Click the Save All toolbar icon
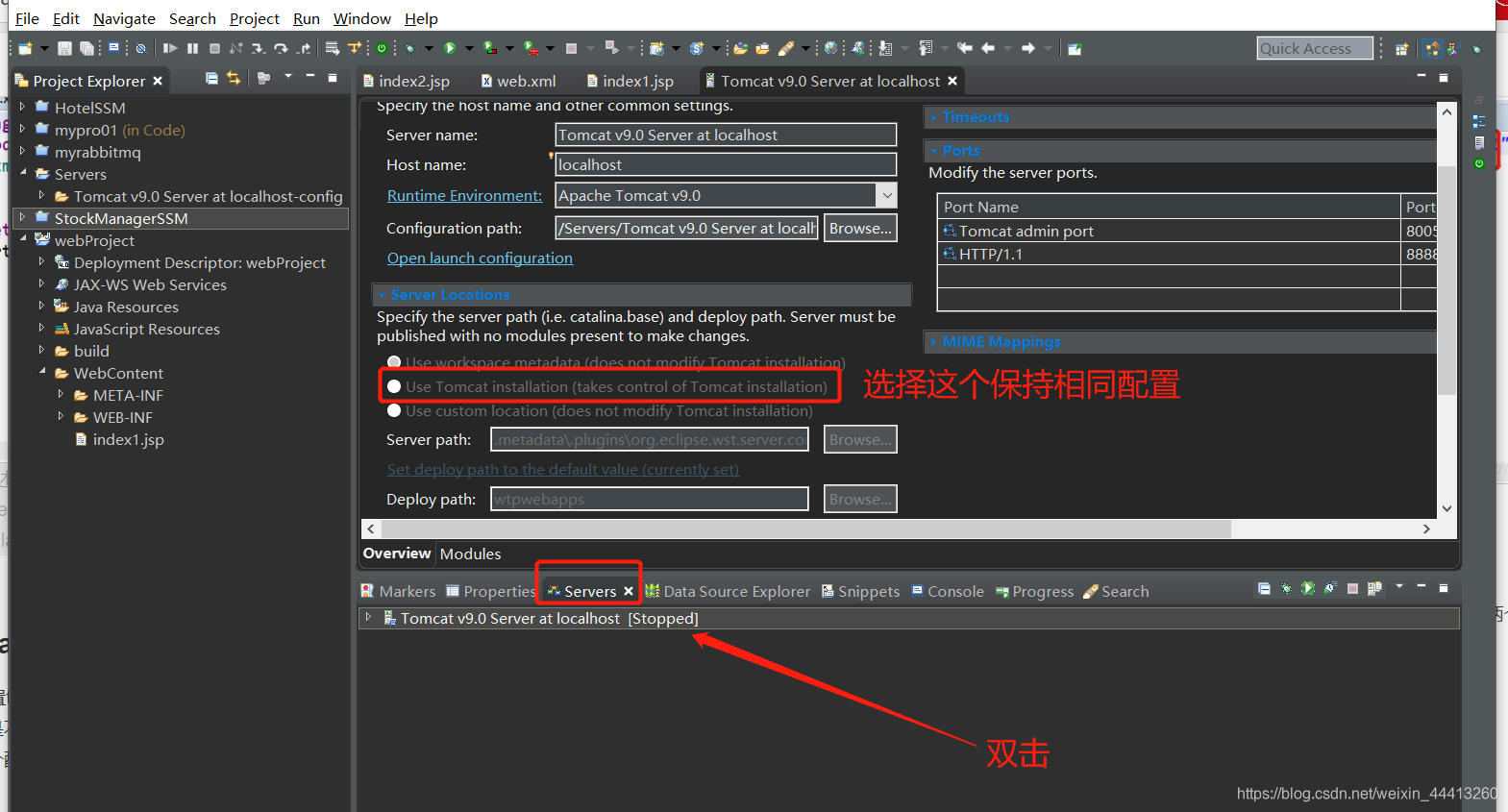1508x812 pixels. point(87,48)
